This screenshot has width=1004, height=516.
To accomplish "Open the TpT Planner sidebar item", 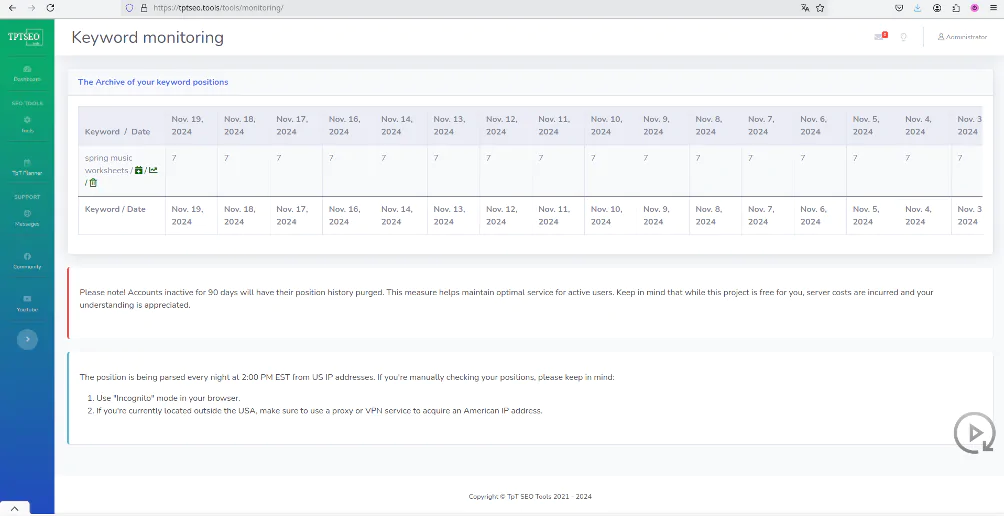I will click(27, 167).
